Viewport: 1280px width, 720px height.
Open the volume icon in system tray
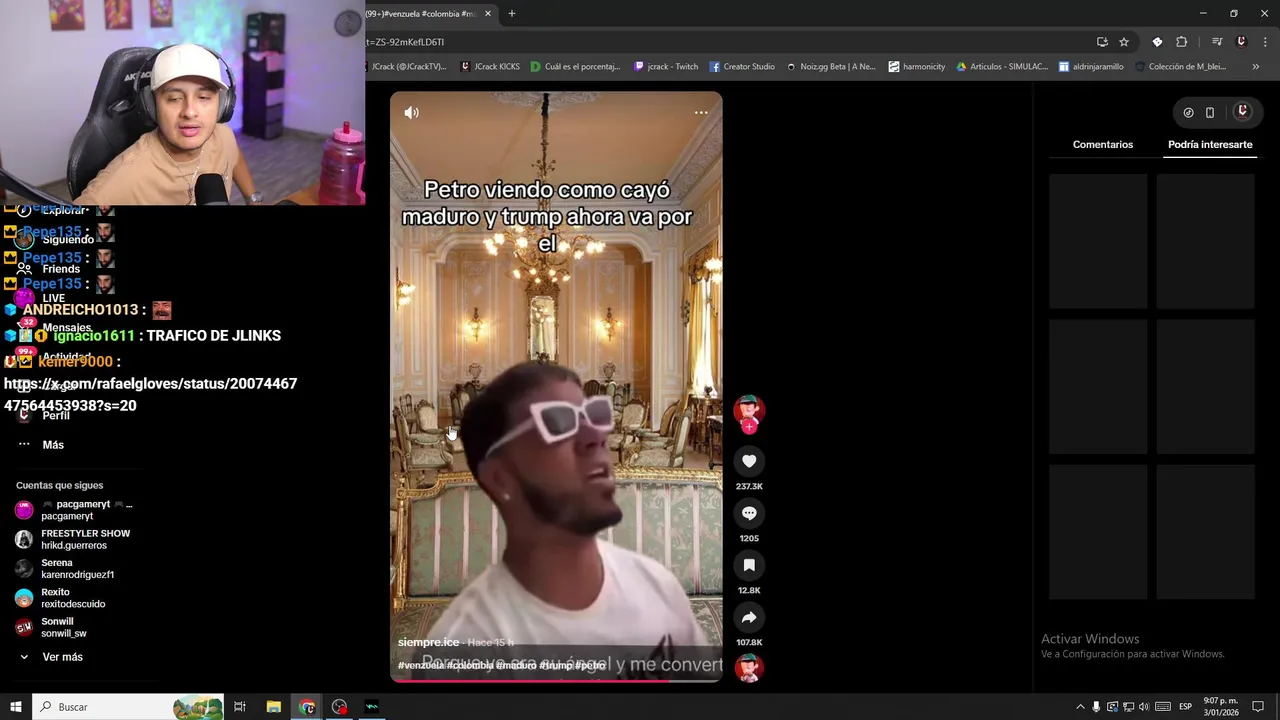pyautogui.click(x=1144, y=707)
